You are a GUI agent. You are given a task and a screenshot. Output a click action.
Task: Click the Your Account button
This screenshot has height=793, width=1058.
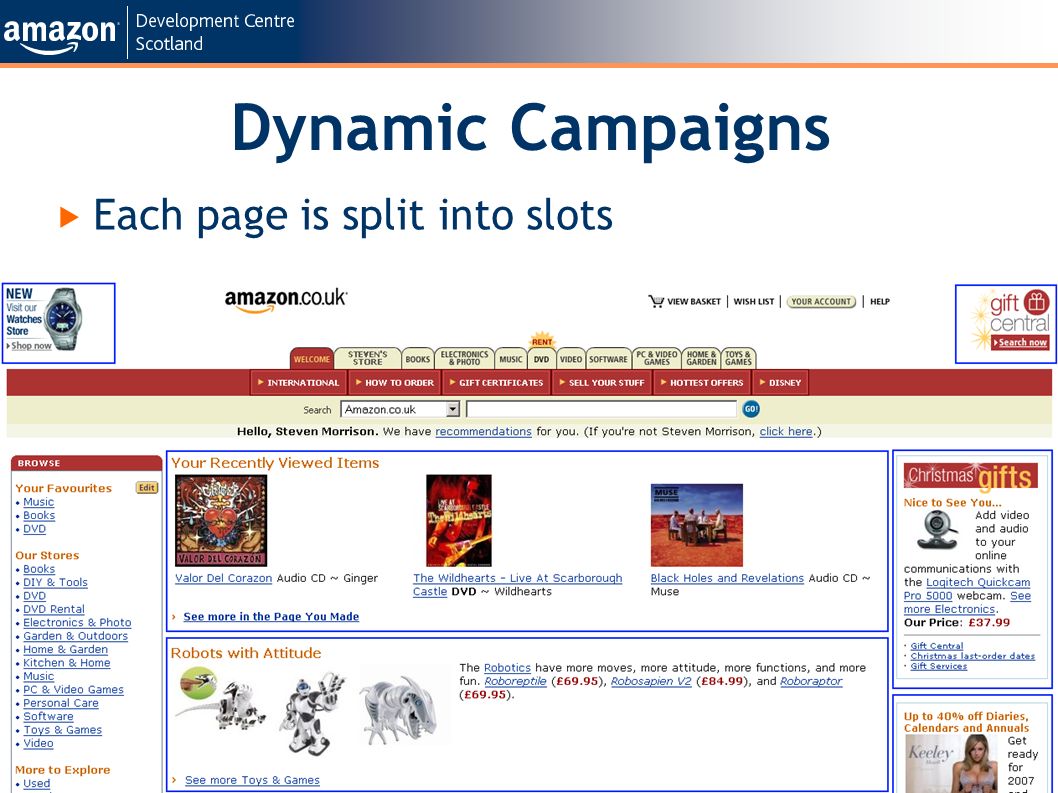[x=821, y=302]
